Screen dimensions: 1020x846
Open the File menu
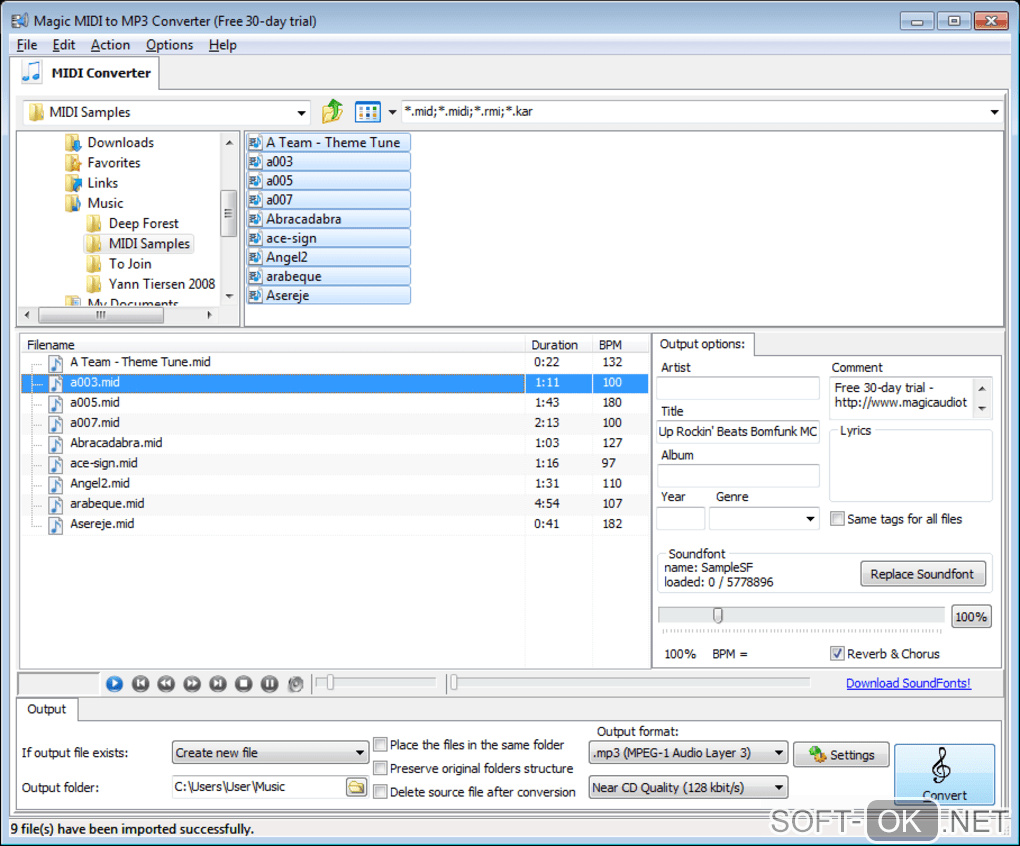(x=27, y=45)
